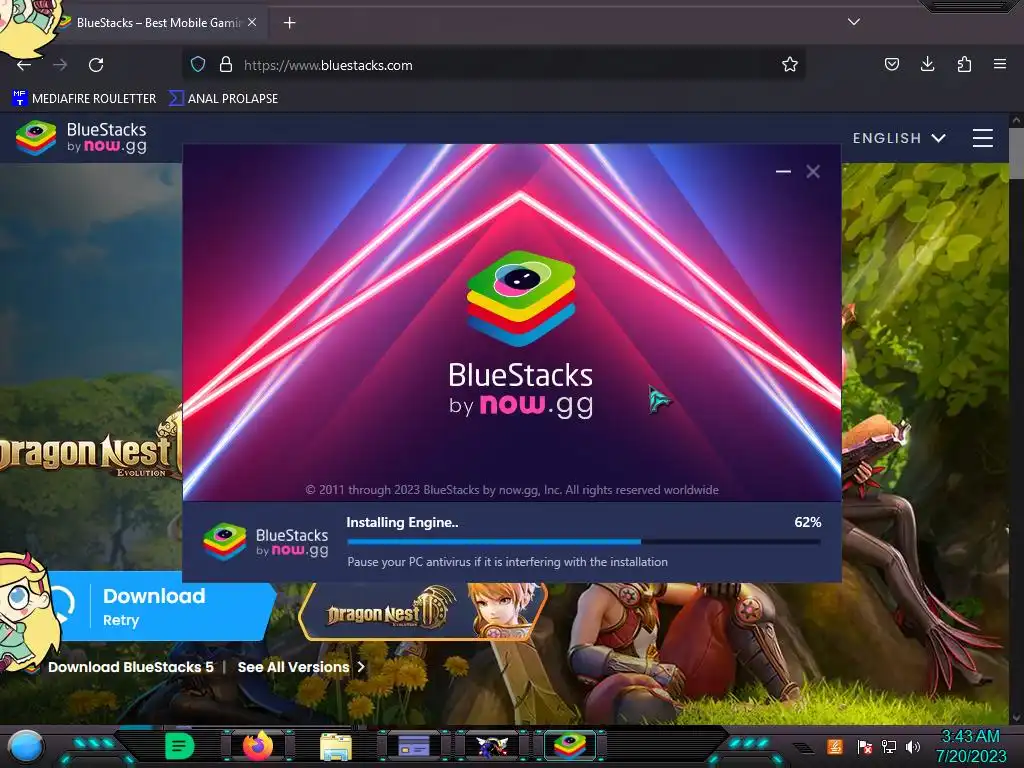Select the BlueStacks – Best Mobile Gaming tab
The image size is (1024, 768).
coord(159,23)
